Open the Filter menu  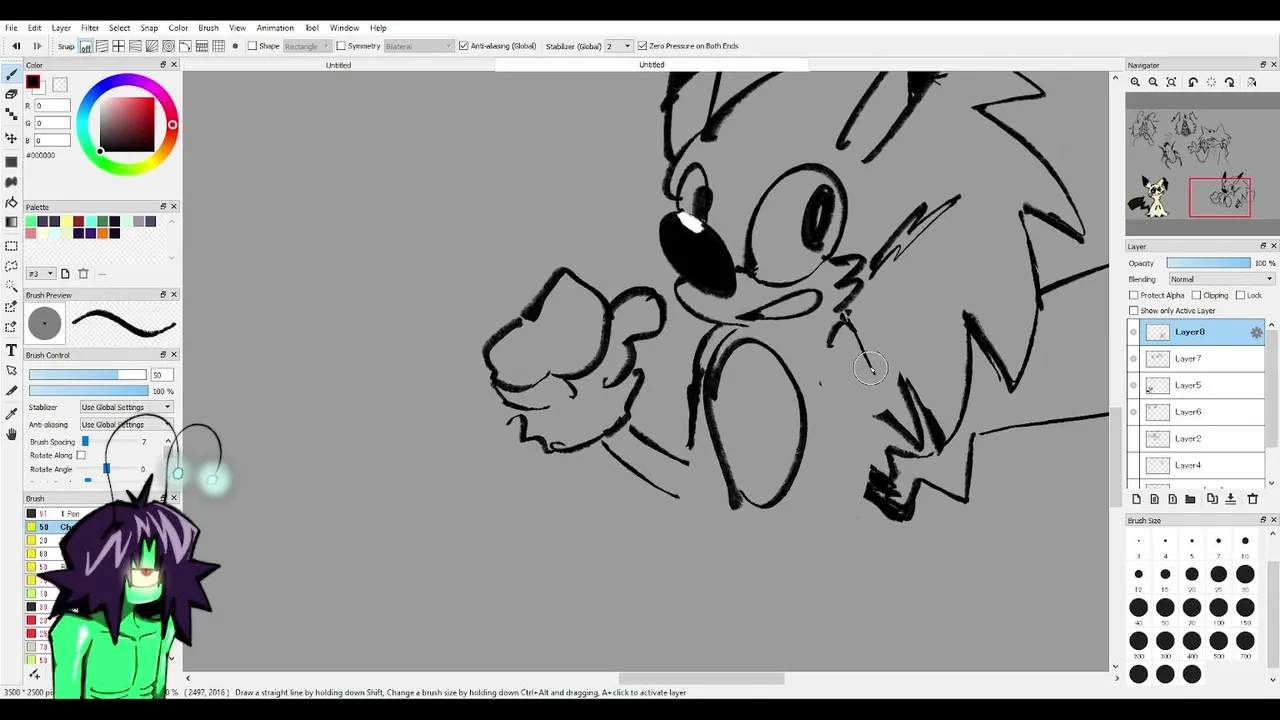[x=90, y=28]
